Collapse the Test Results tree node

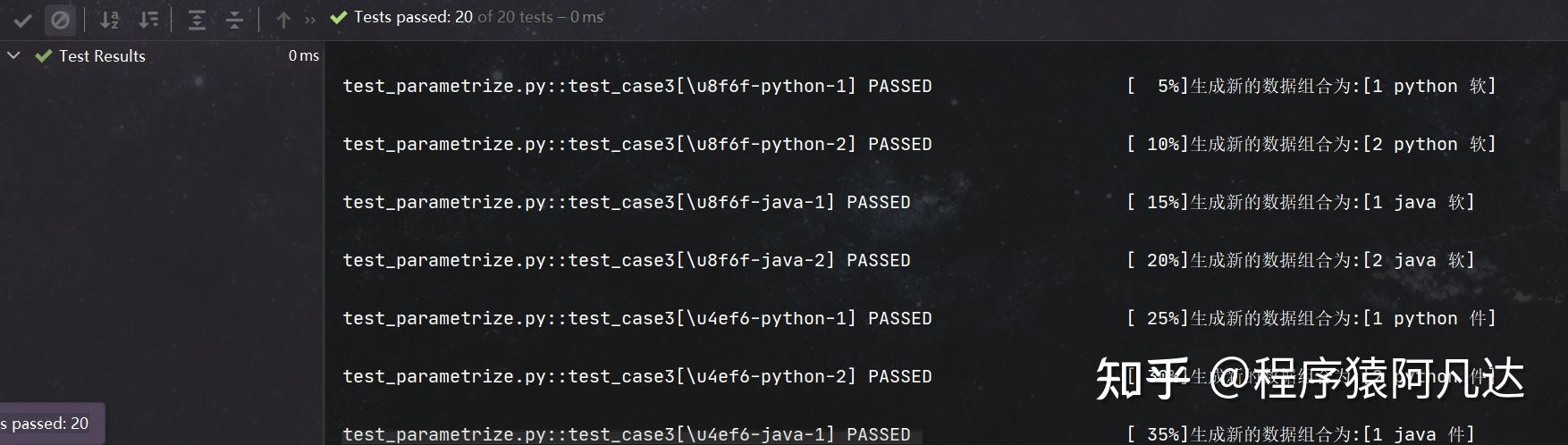tap(13, 55)
